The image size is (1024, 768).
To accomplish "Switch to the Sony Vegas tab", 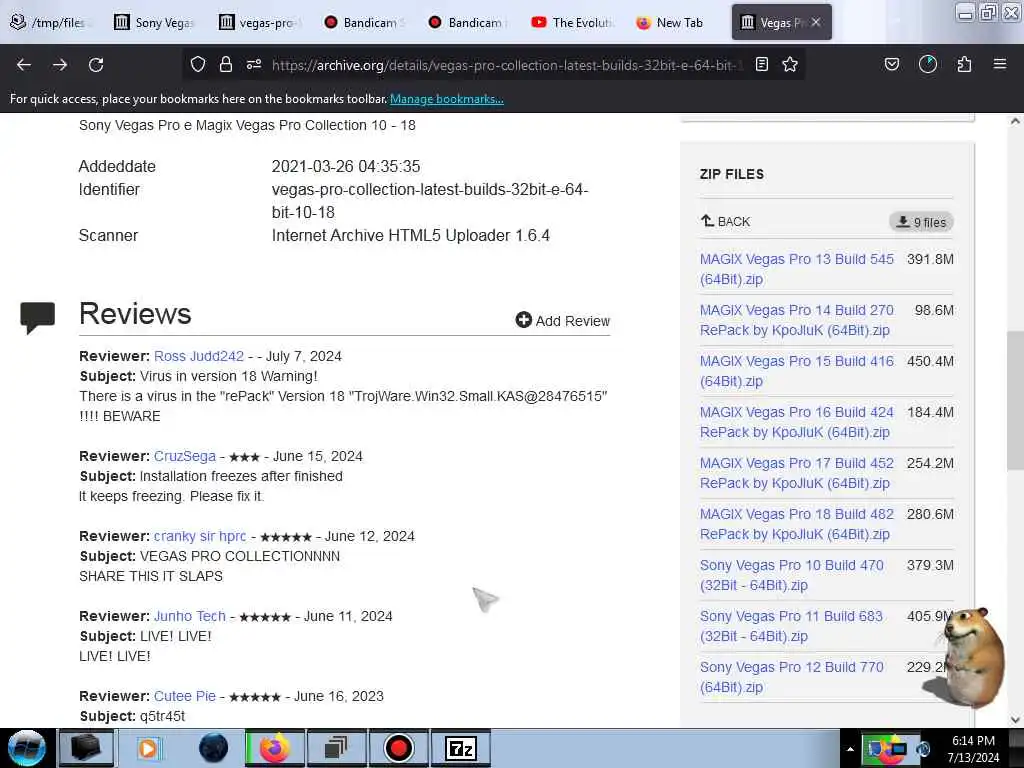I will click(x=155, y=22).
